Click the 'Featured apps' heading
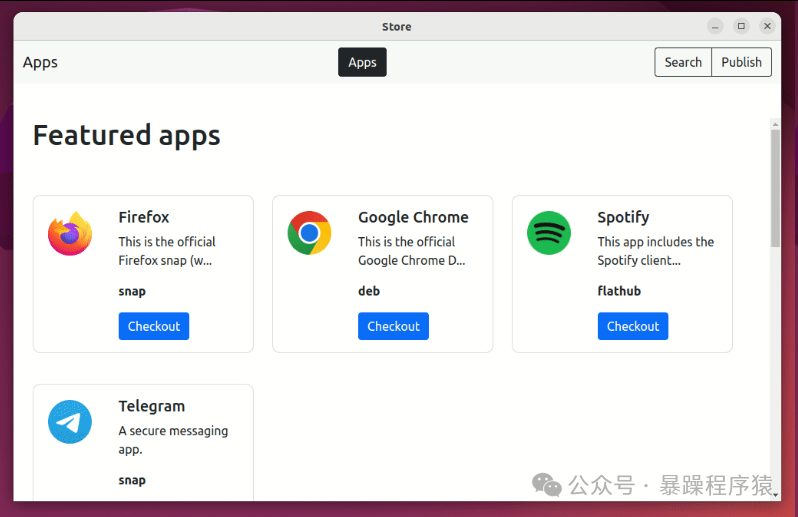Screen dimensions: 798x517 click(127, 135)
